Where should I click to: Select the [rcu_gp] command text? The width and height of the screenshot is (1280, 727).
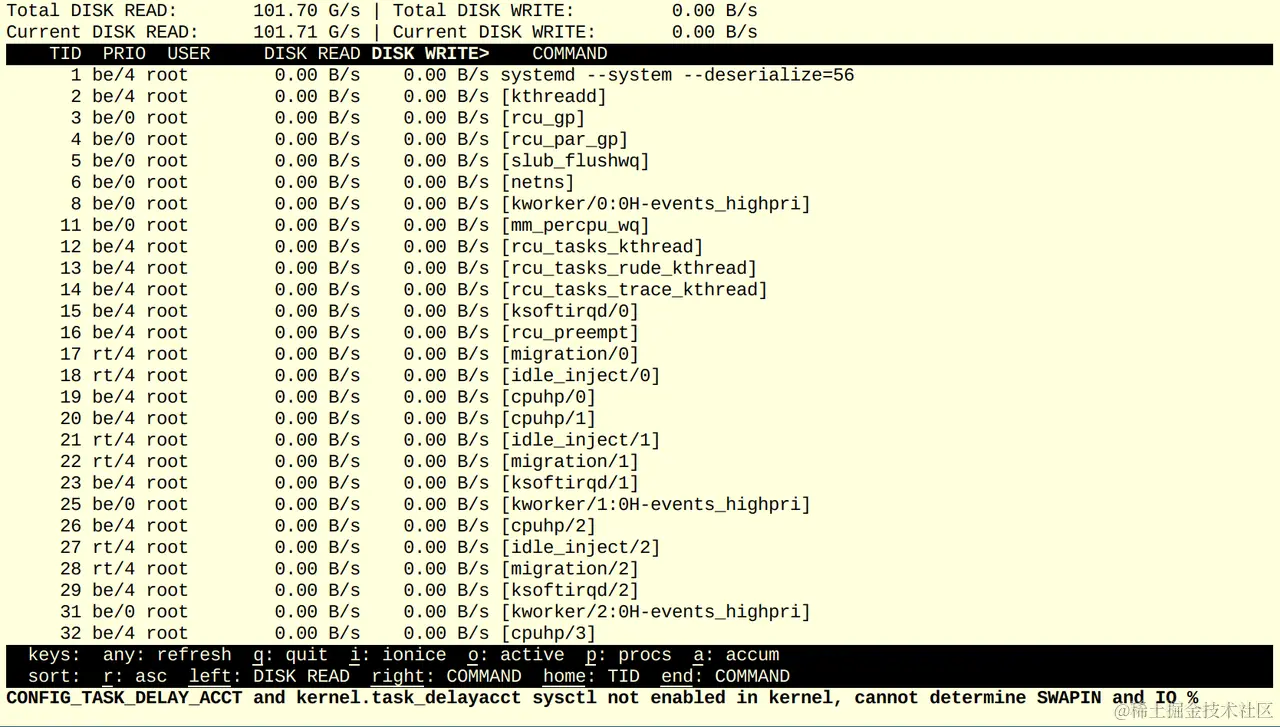(543, 118)
